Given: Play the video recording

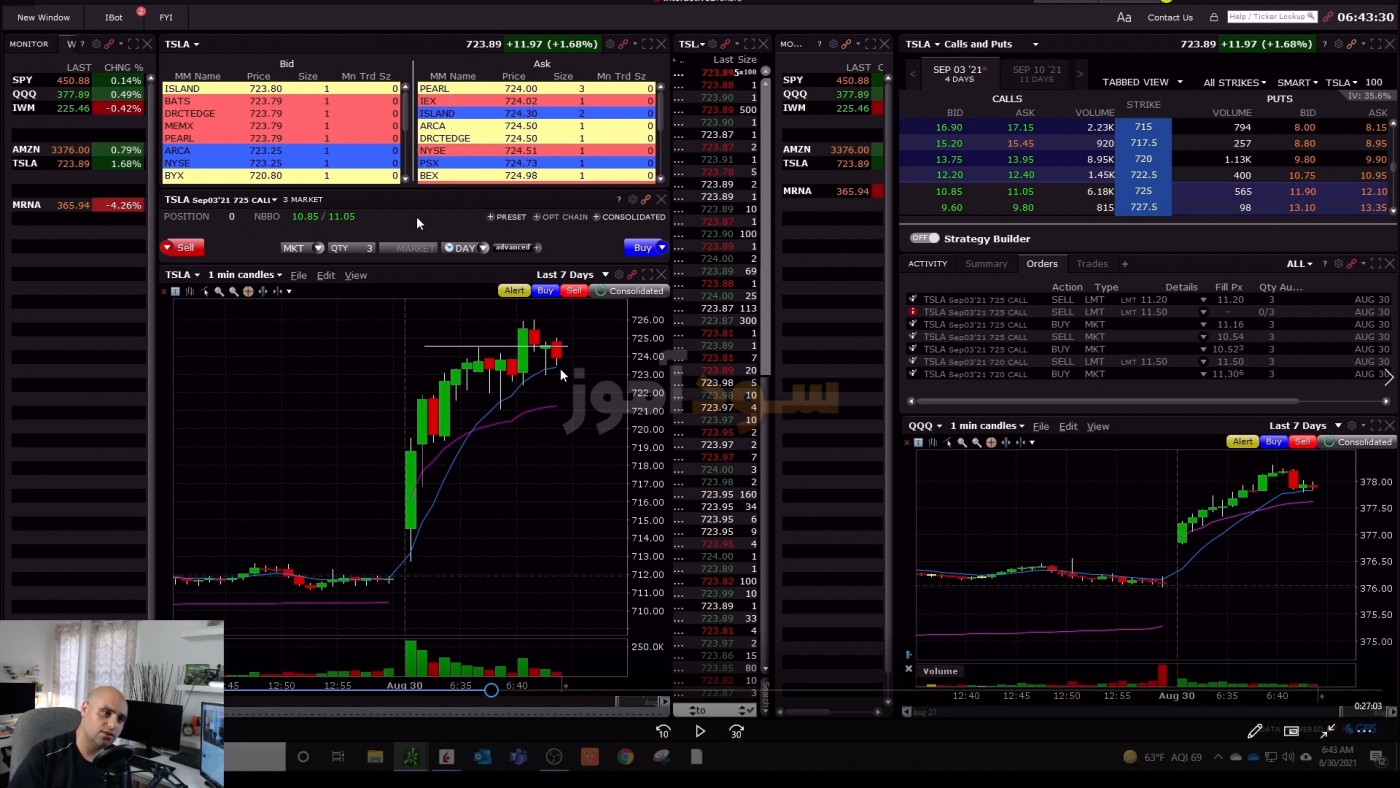Looking at the screenshot, I should (700, 732).
